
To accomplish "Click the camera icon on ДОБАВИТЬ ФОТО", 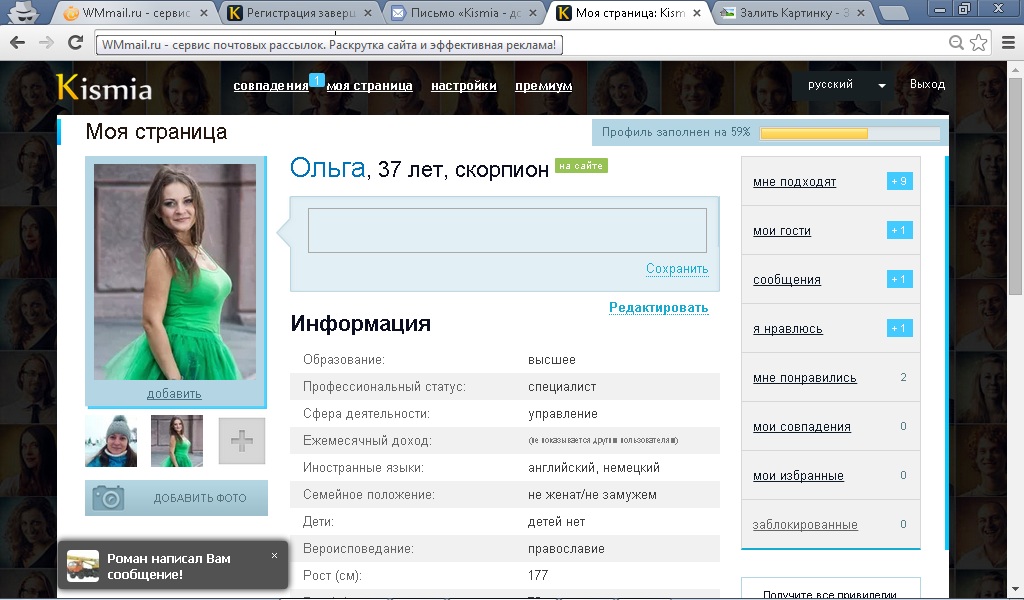I will [108, 497].
